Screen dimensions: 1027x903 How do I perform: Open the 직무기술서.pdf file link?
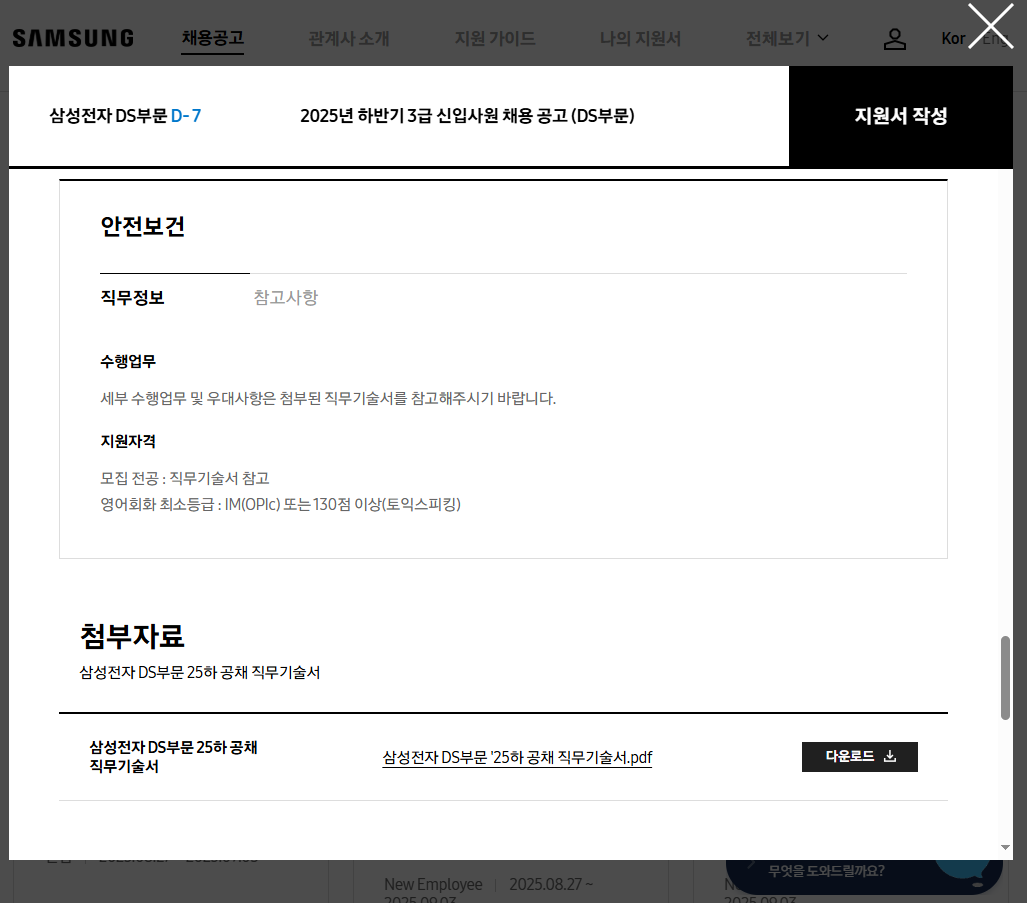pos(517,757)
